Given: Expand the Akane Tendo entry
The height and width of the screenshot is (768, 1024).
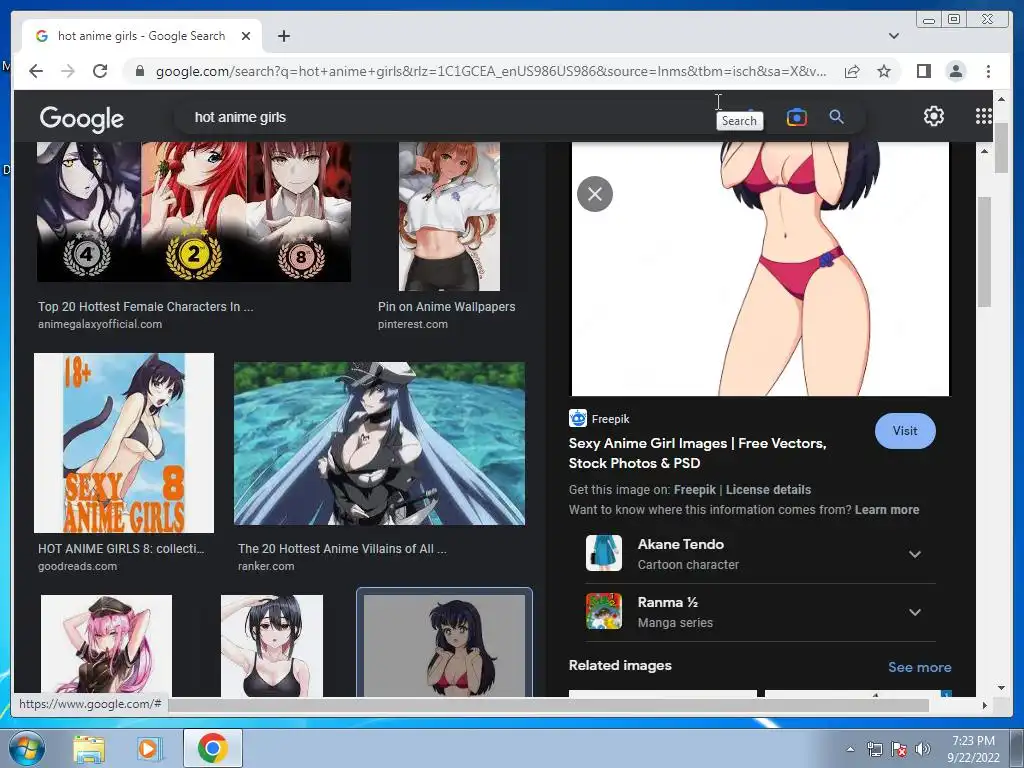Looking at the screenshot, I should (914, 554).
